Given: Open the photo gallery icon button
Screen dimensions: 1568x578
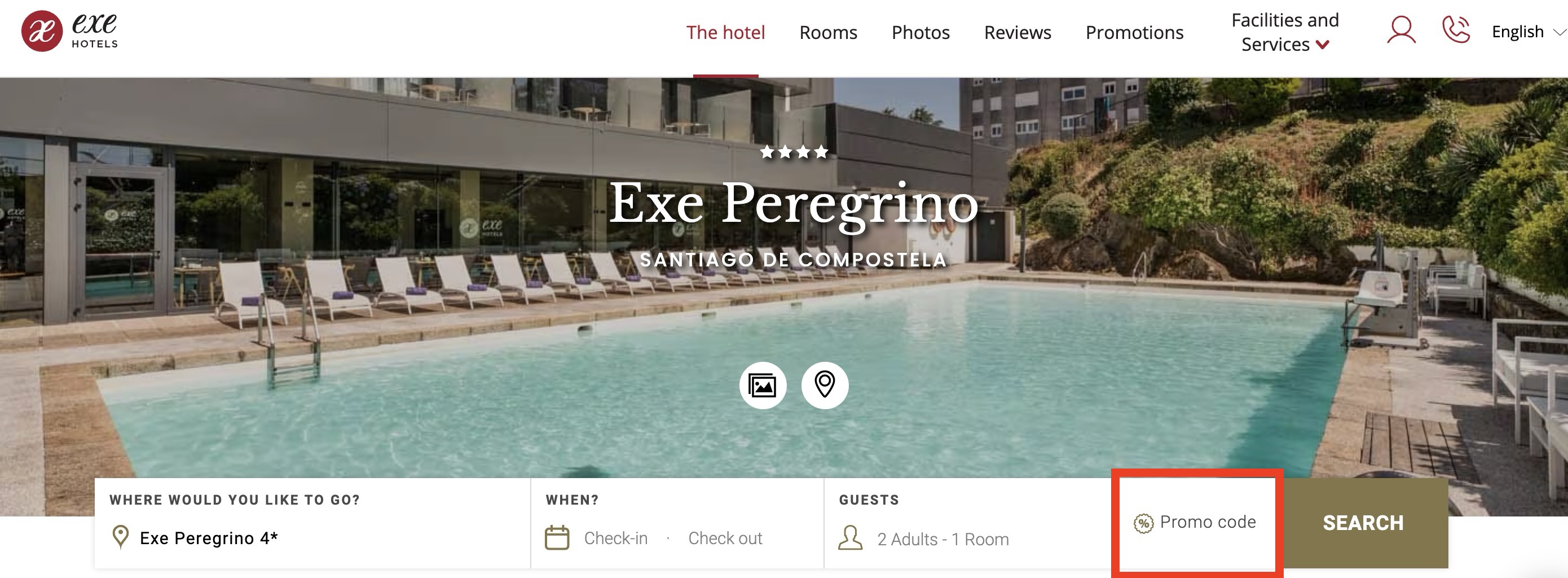Looking at the screenshot, I should tap(763, 386).
